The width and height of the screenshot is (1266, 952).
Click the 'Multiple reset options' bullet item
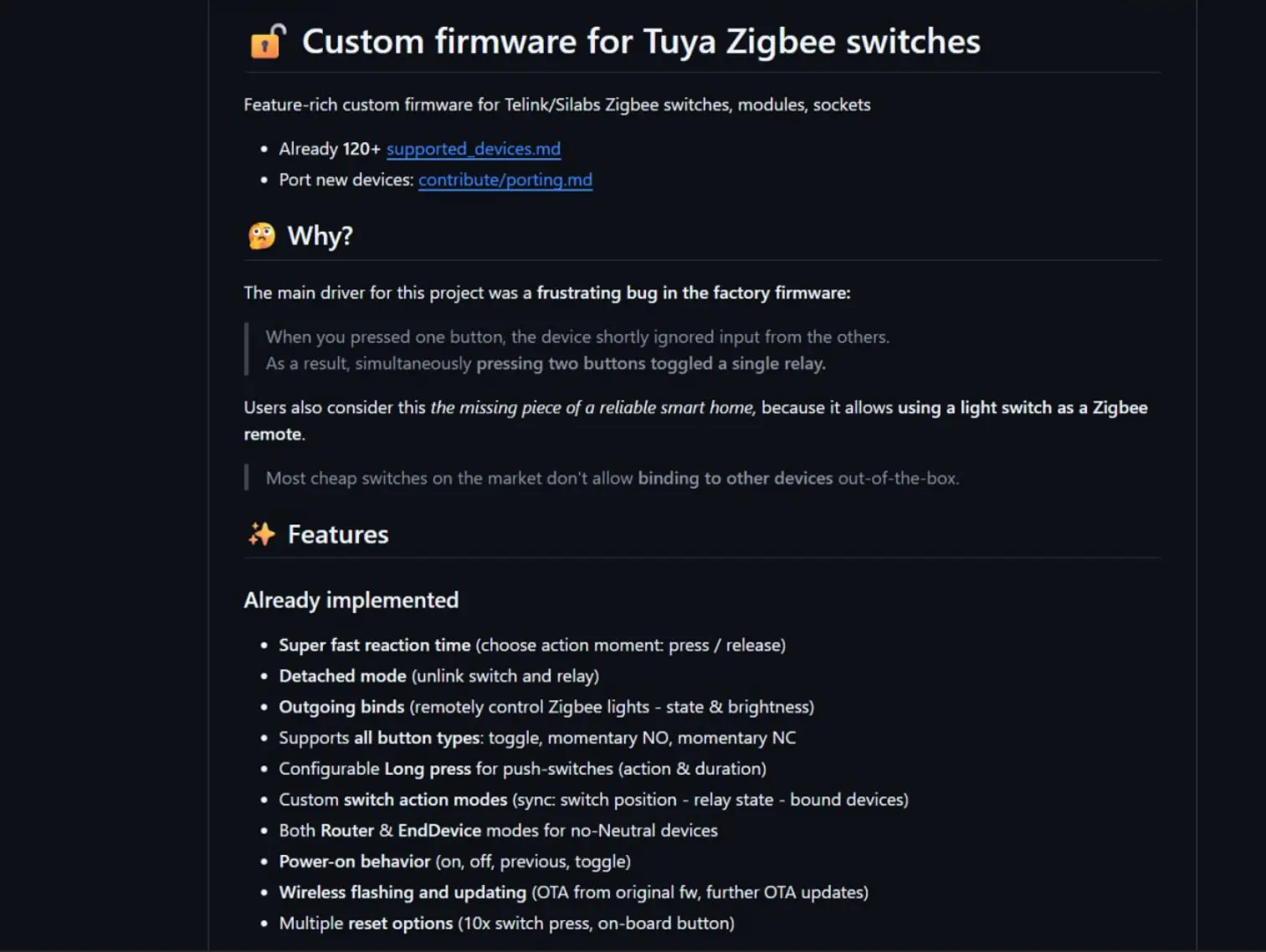tap(506, 924)
